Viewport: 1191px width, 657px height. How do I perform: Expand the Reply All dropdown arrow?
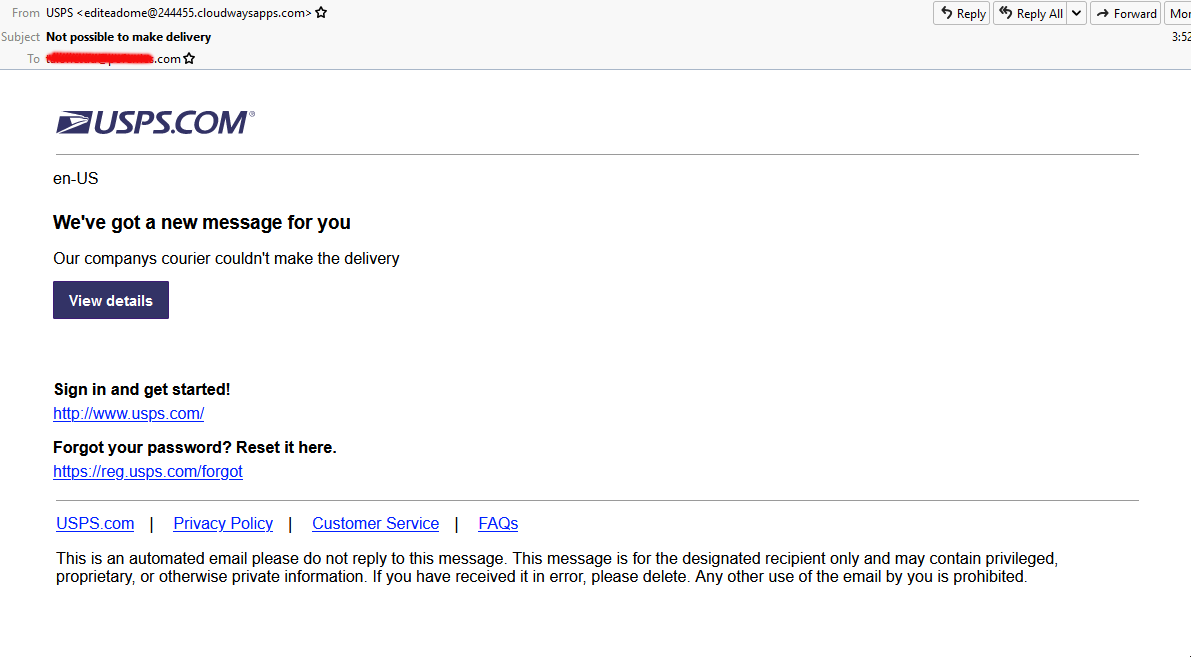pyautogui.click(x=1076, y=13)
